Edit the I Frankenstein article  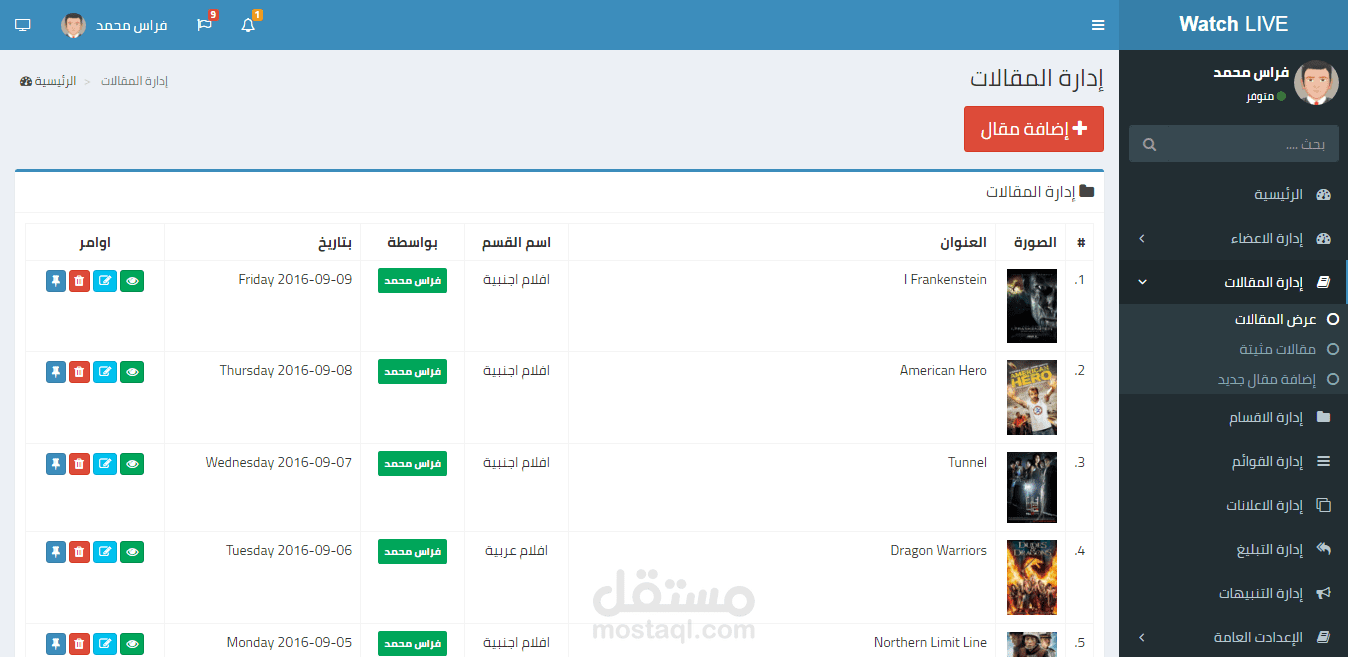[x=105, y=281]
